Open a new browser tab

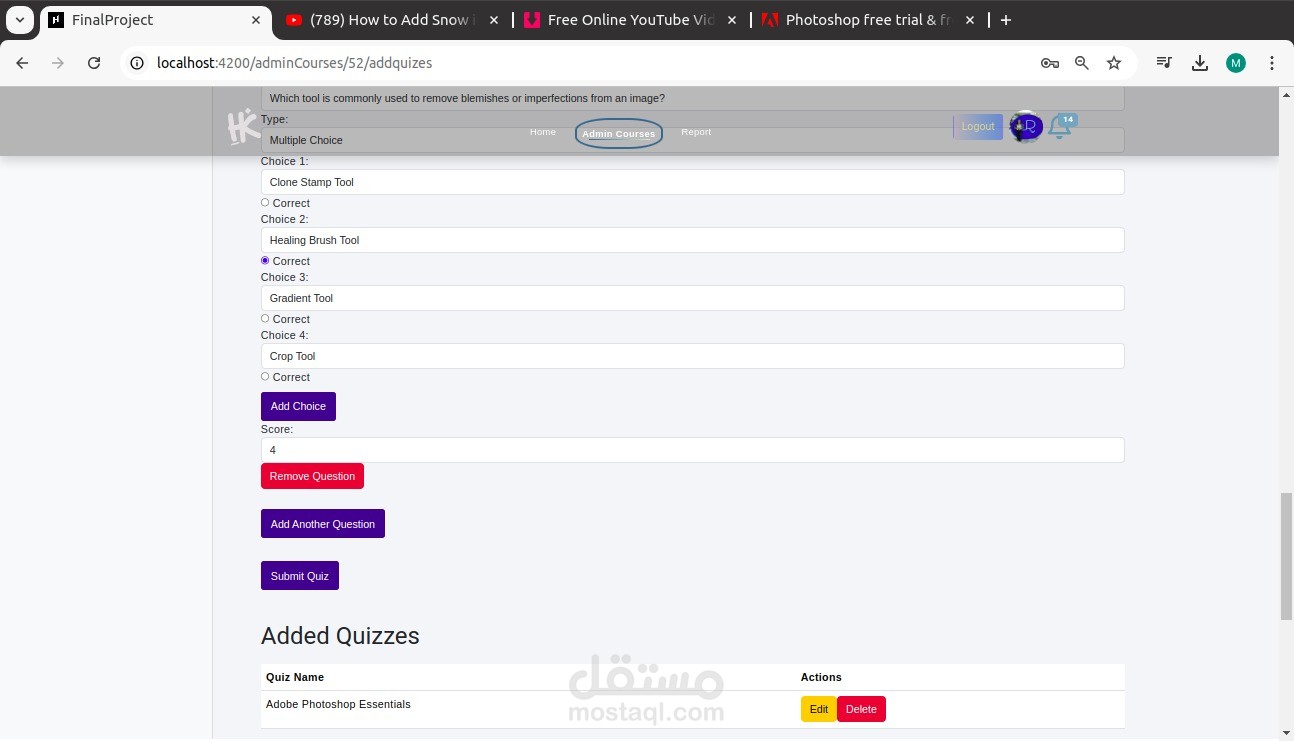(1006, 20)
